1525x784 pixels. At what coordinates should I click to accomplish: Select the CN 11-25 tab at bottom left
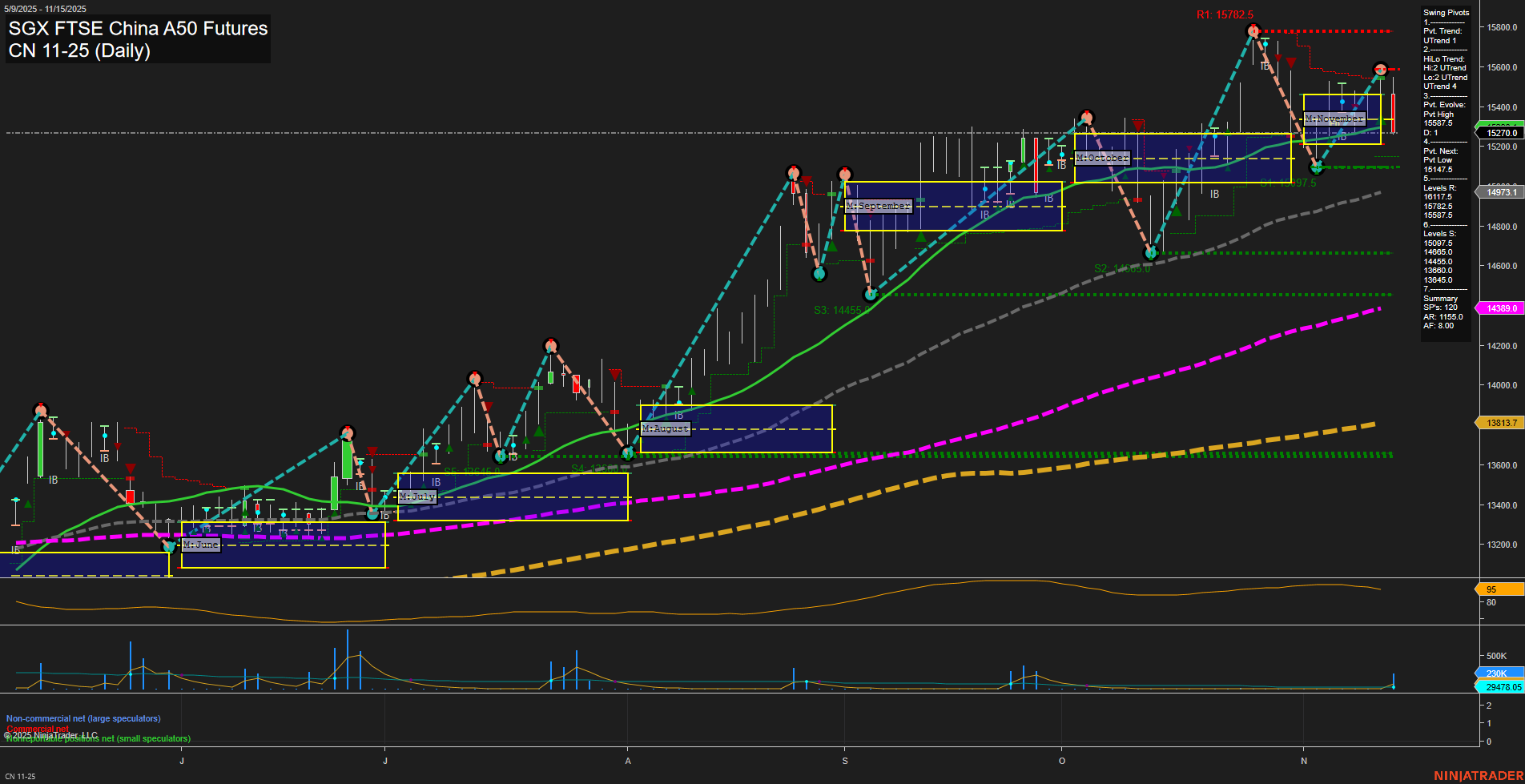pos(21,775)
